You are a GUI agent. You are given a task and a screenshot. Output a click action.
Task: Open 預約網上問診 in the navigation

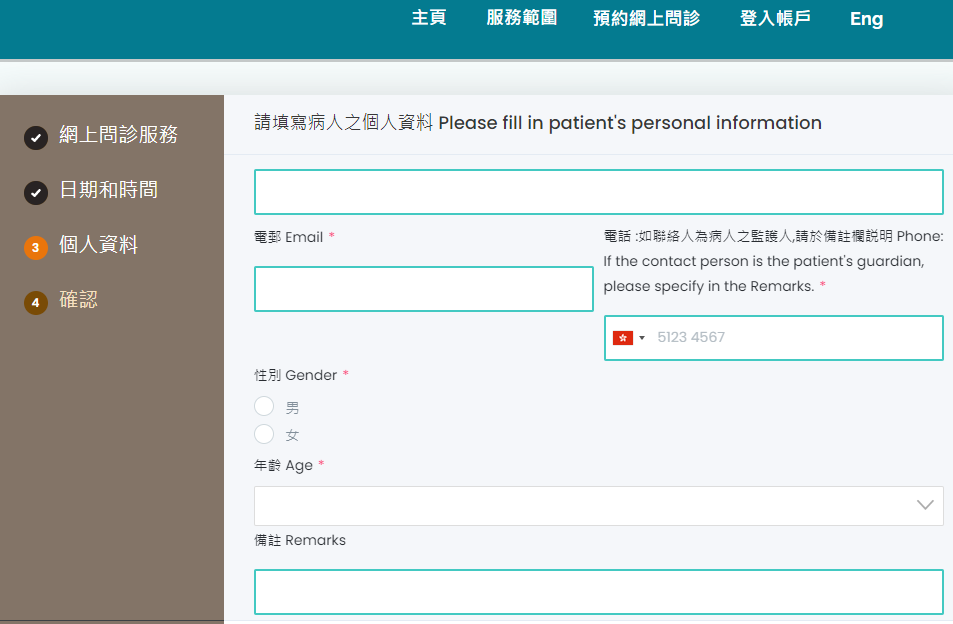(x=647, y=18)
